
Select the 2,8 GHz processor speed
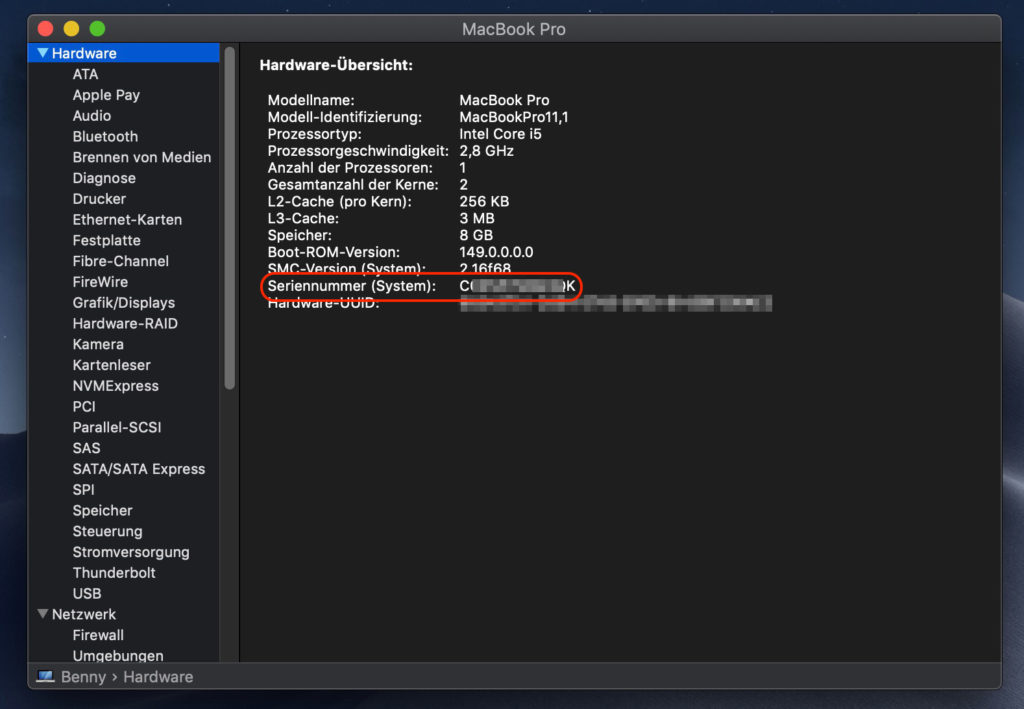pos(486,151)
